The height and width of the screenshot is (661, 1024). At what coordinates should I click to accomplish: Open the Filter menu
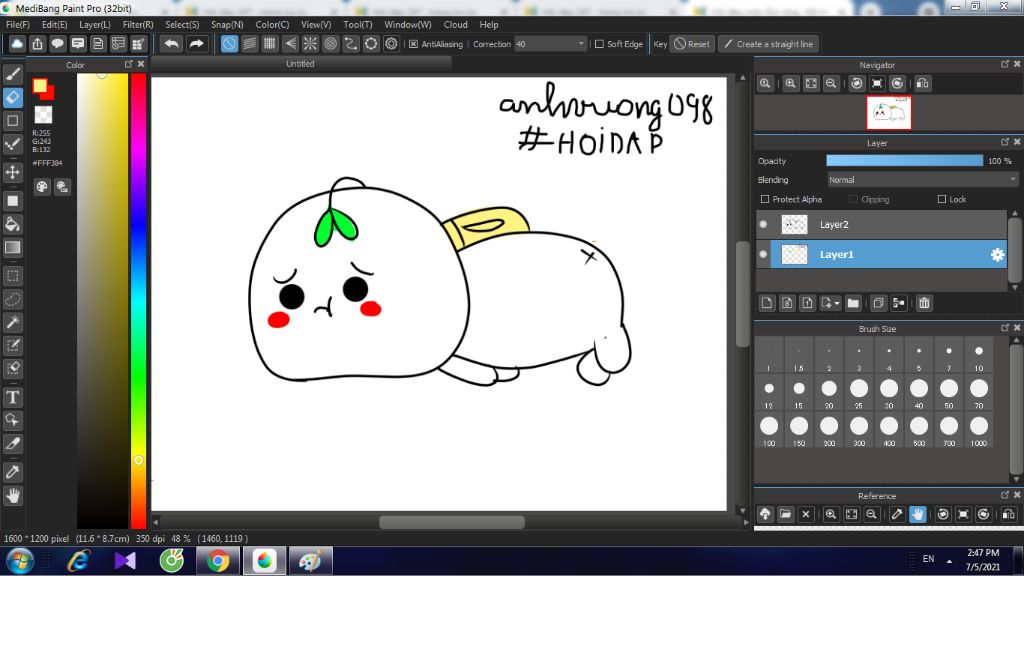[x=138, y=24]
